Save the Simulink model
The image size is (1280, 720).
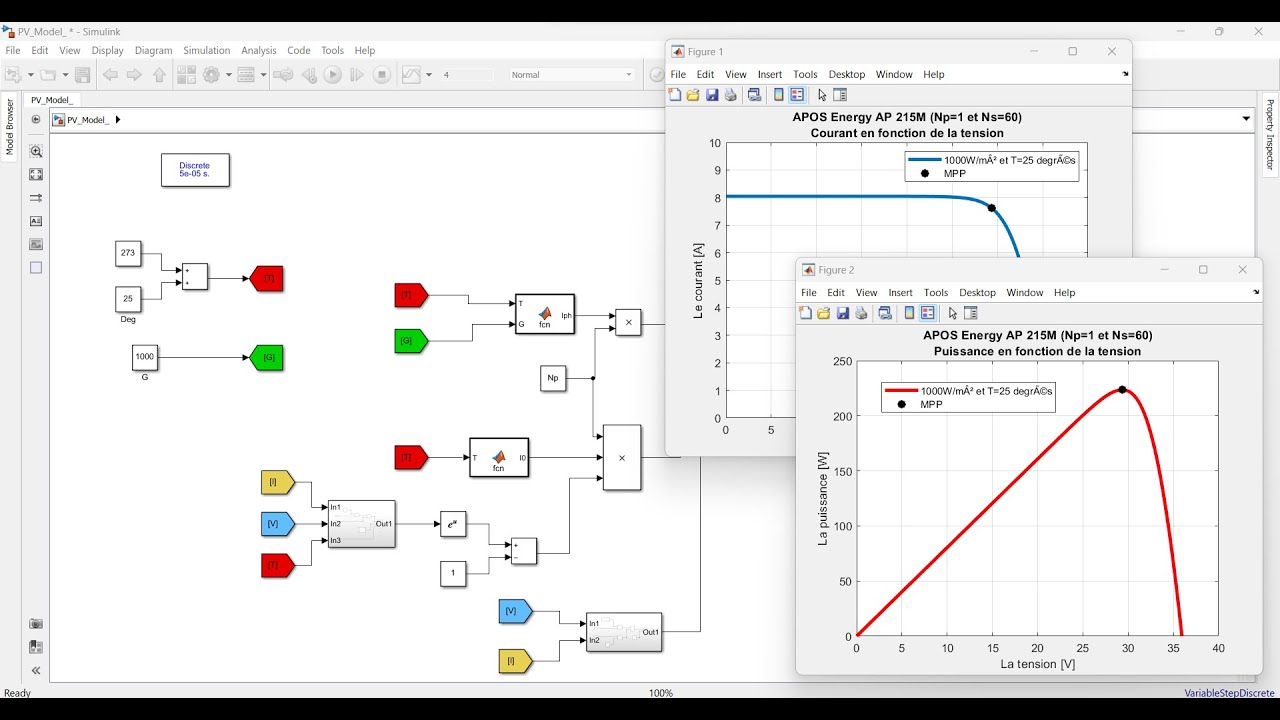point(82,74)
